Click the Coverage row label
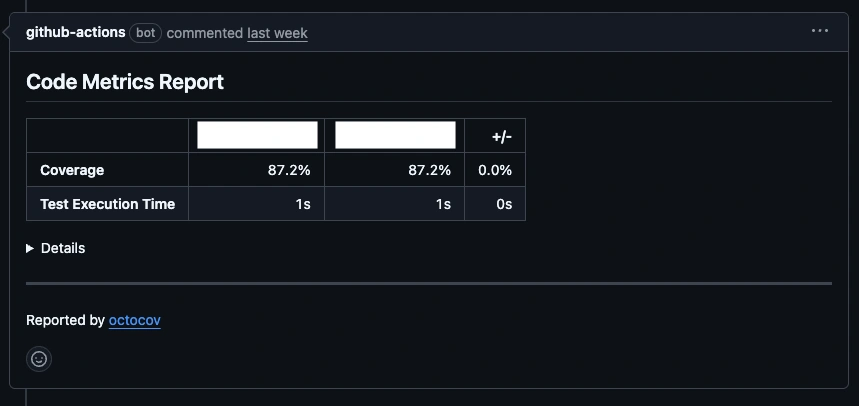859x406 pixels. click(x=72, y=170)
